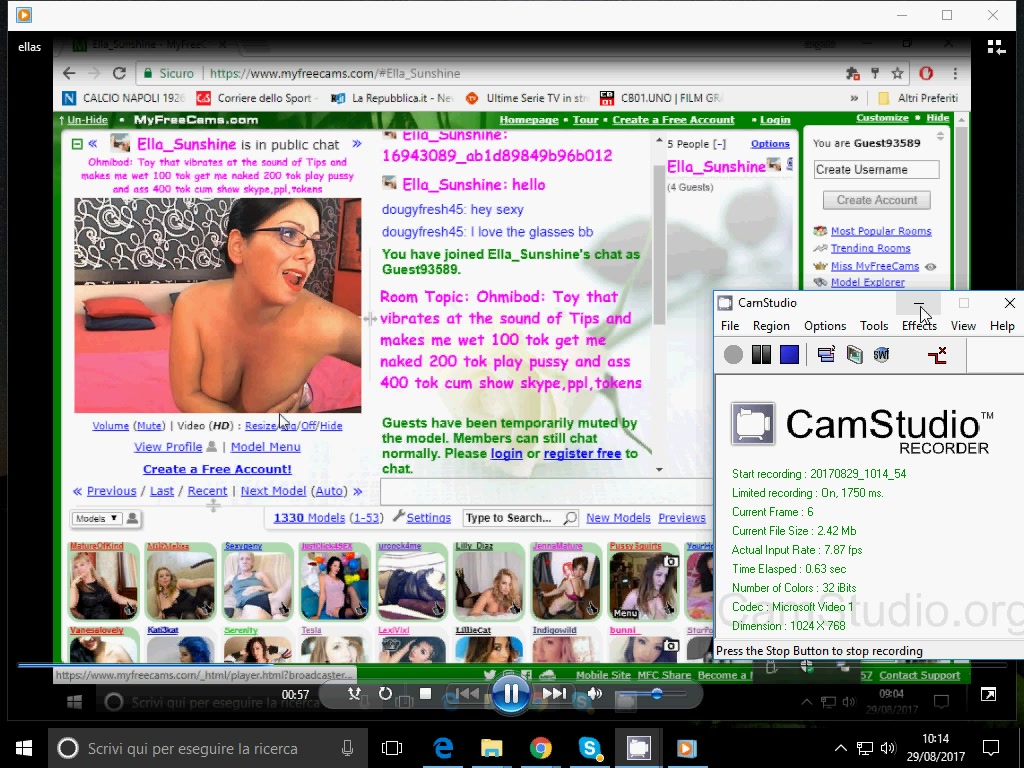Click the red autopan icon in CamStudio

[937, 355]
